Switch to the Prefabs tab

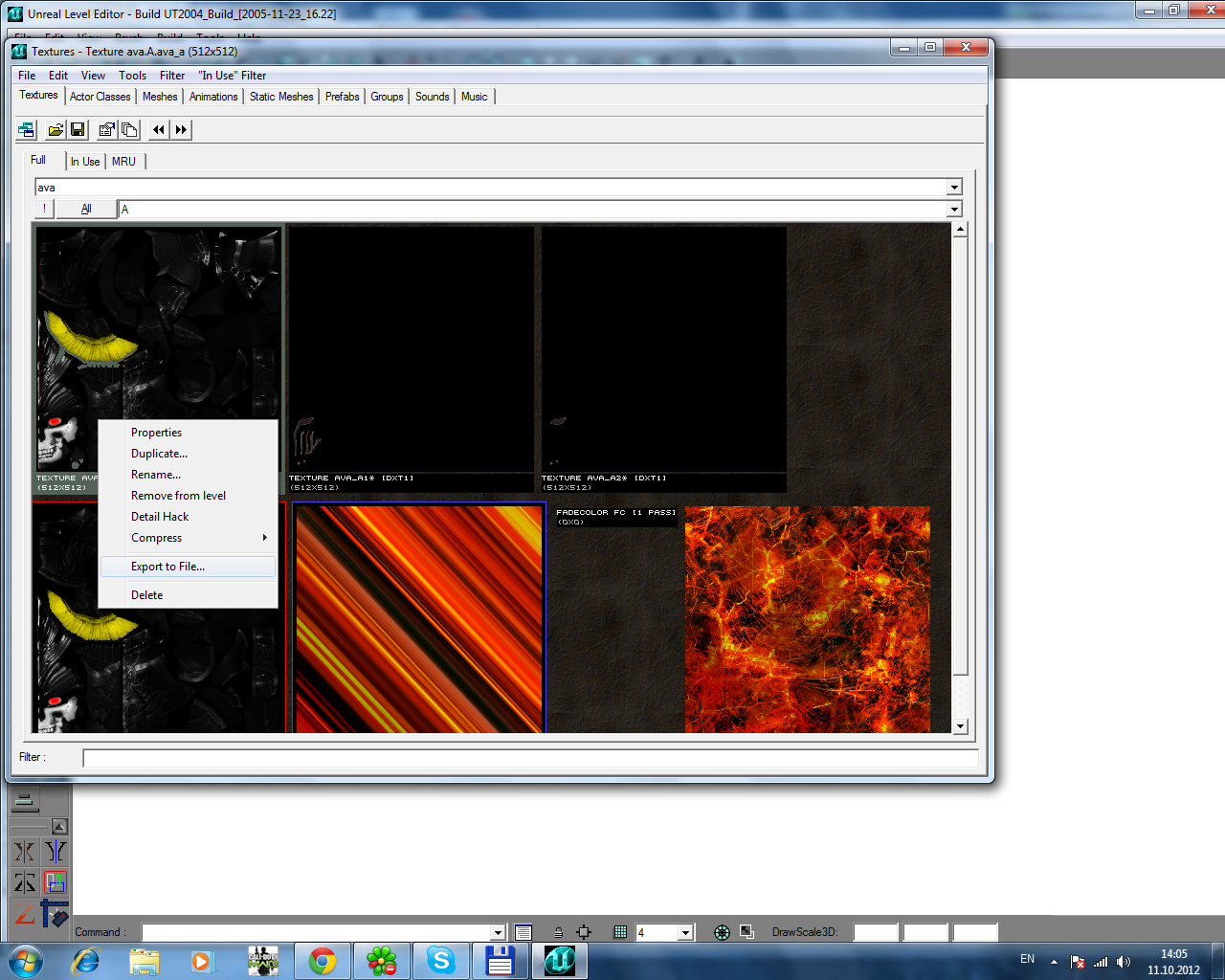point(343,97)
